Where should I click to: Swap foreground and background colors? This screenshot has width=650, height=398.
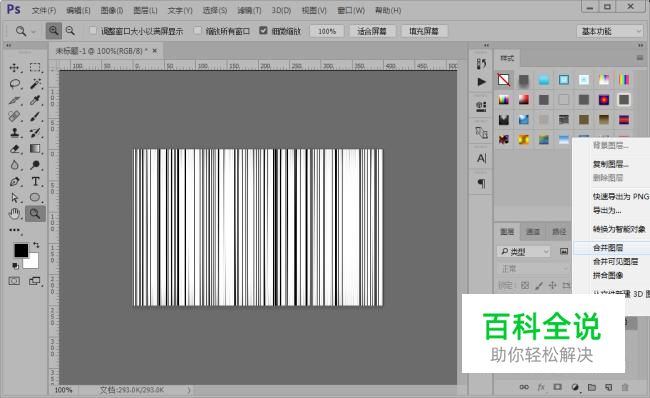click(x=36, y=245)
